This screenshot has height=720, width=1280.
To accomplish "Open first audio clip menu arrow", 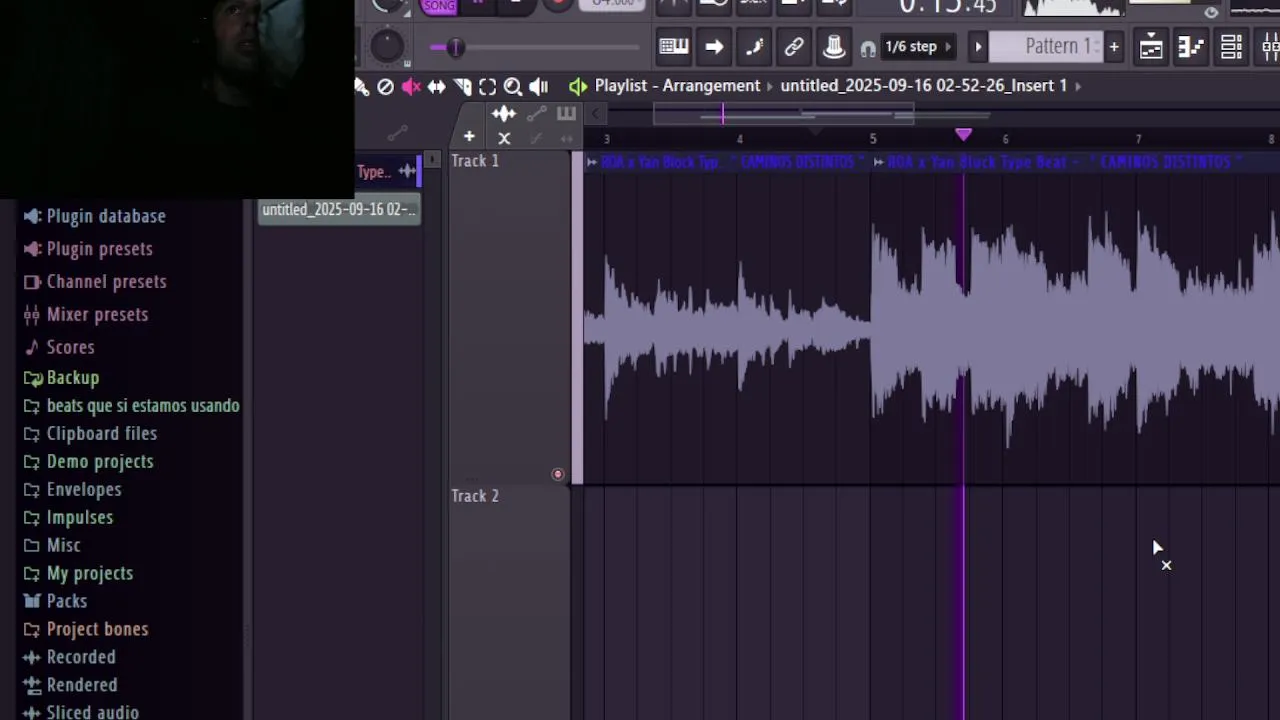I will (592, 162).
